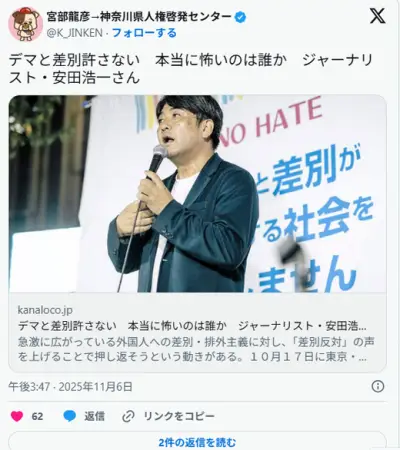Viewport: 400px width, 450px height.
Task: Open the article preview photo of the speaker
Action: coord(197,194)
